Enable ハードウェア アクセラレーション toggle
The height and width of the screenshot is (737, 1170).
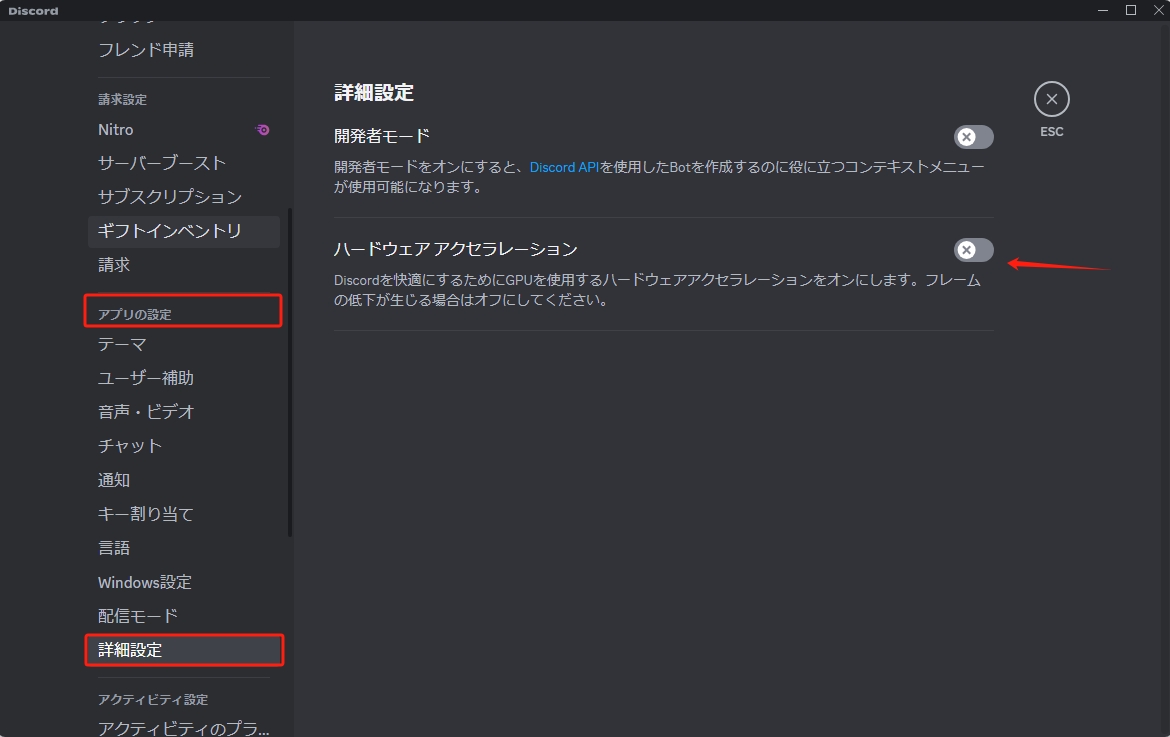[x=972, y=250]
